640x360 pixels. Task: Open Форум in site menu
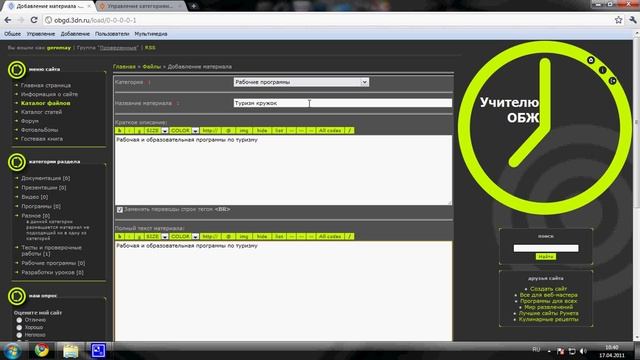pyautogui.click(x=30, y=121)
